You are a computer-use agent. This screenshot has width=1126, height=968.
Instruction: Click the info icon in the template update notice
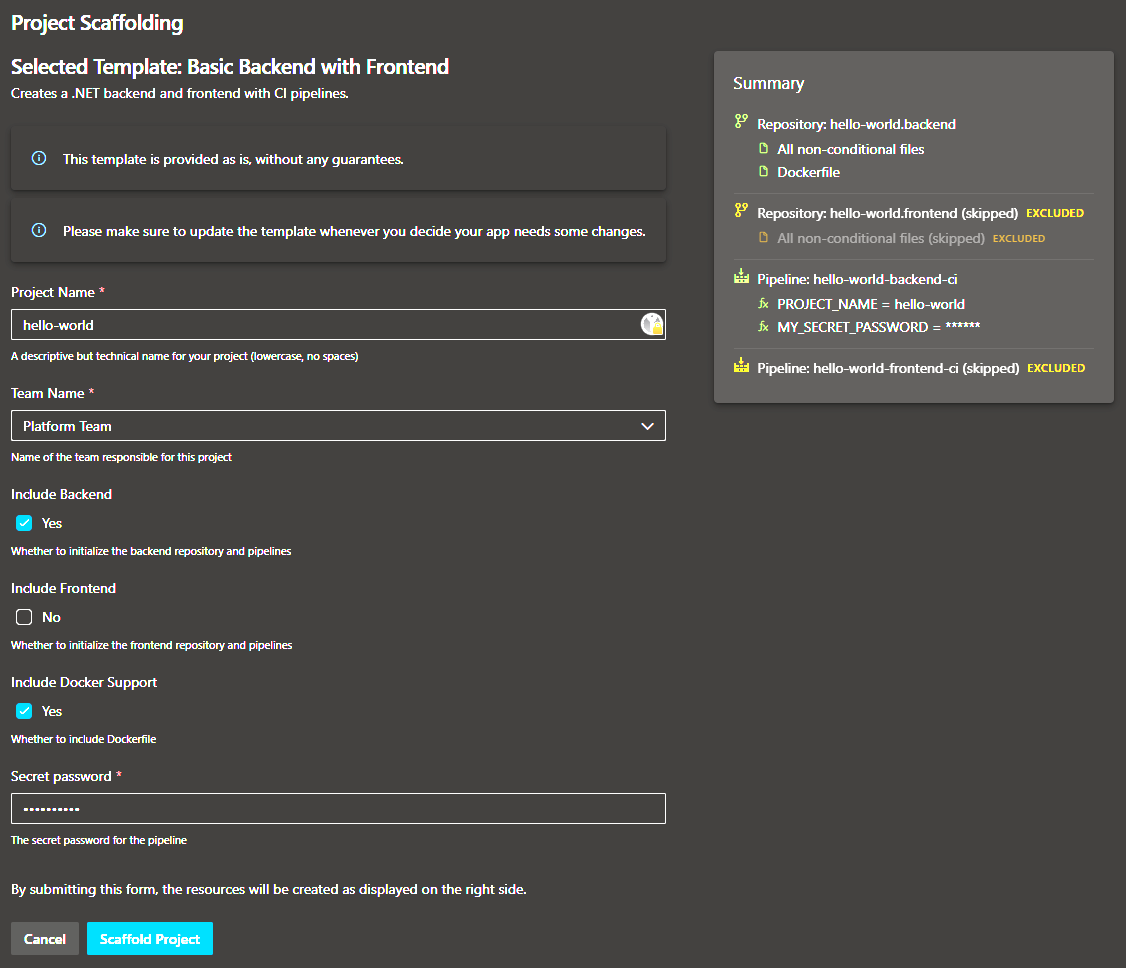pyautogui.click(x=39, y=231)
